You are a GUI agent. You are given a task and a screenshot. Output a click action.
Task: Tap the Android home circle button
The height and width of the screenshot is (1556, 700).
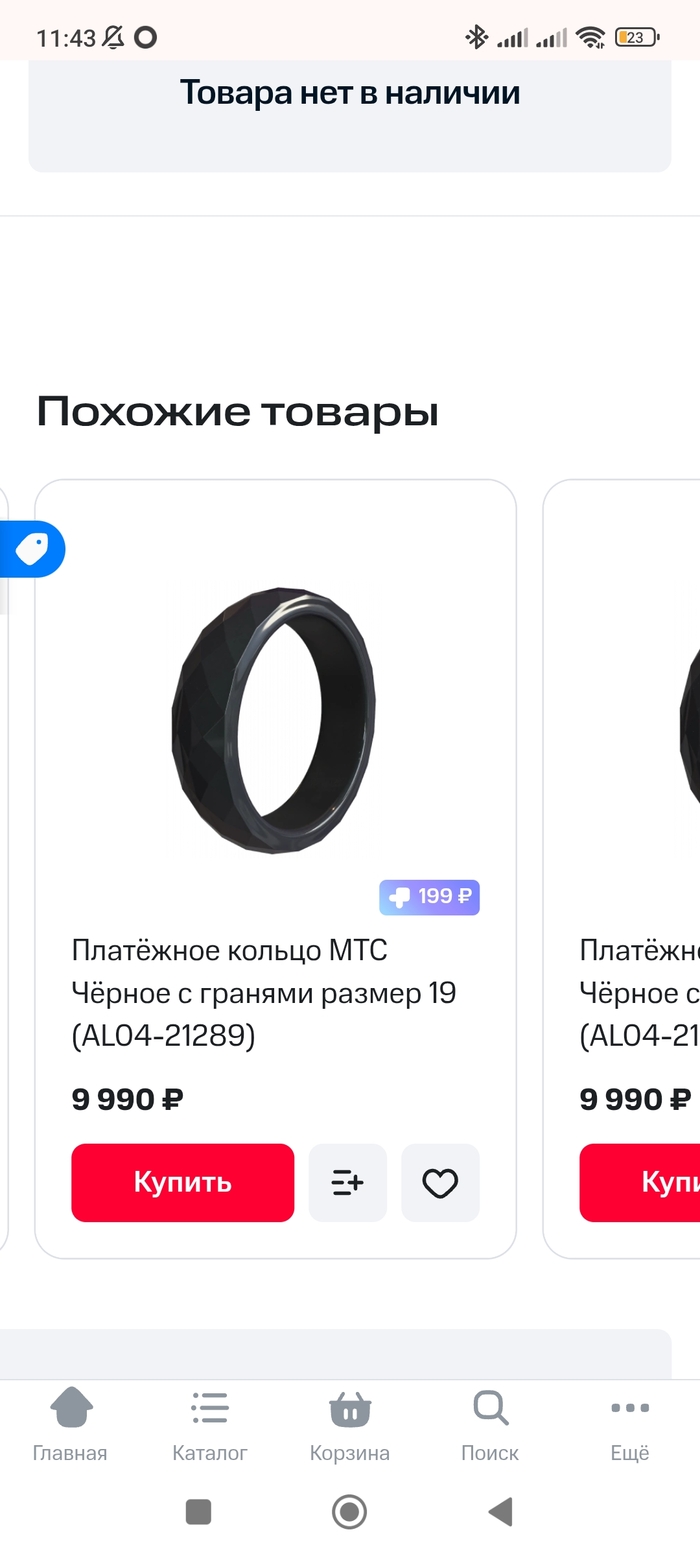tap(349, 1511)
